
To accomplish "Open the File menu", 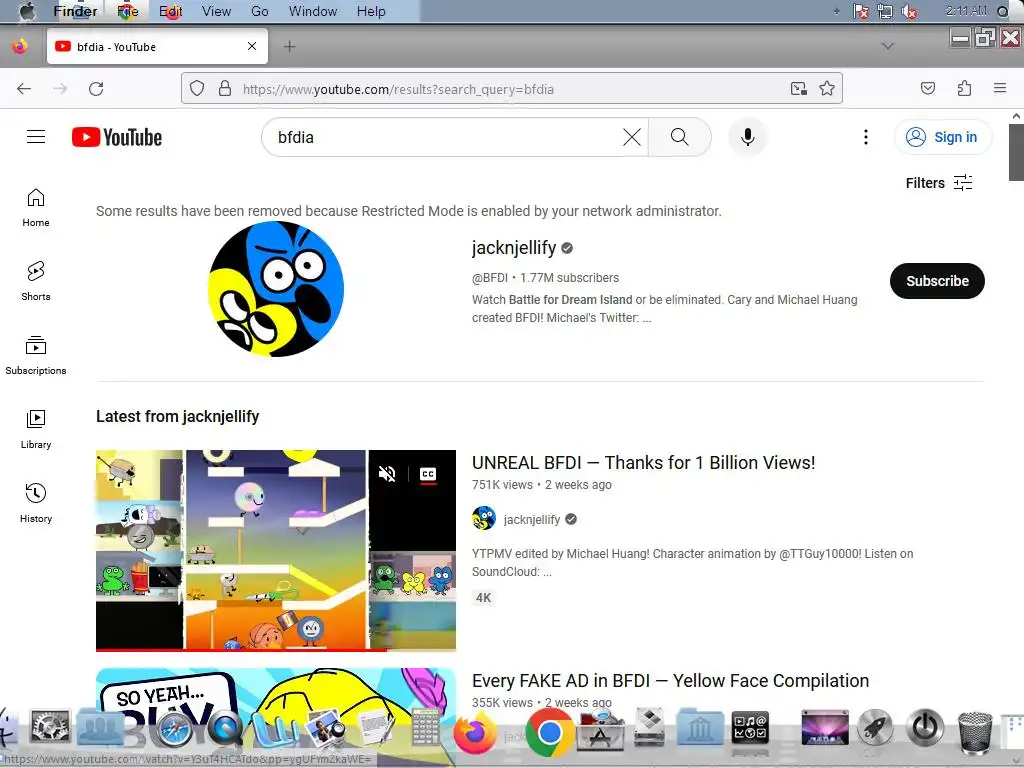I will pyautogui.click(x=127, y=11).
